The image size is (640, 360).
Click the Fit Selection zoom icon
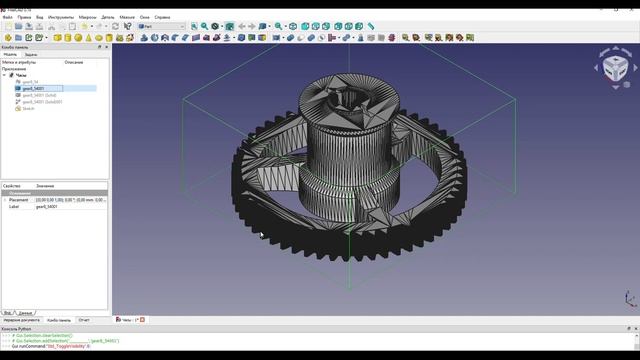click(204, 26)
